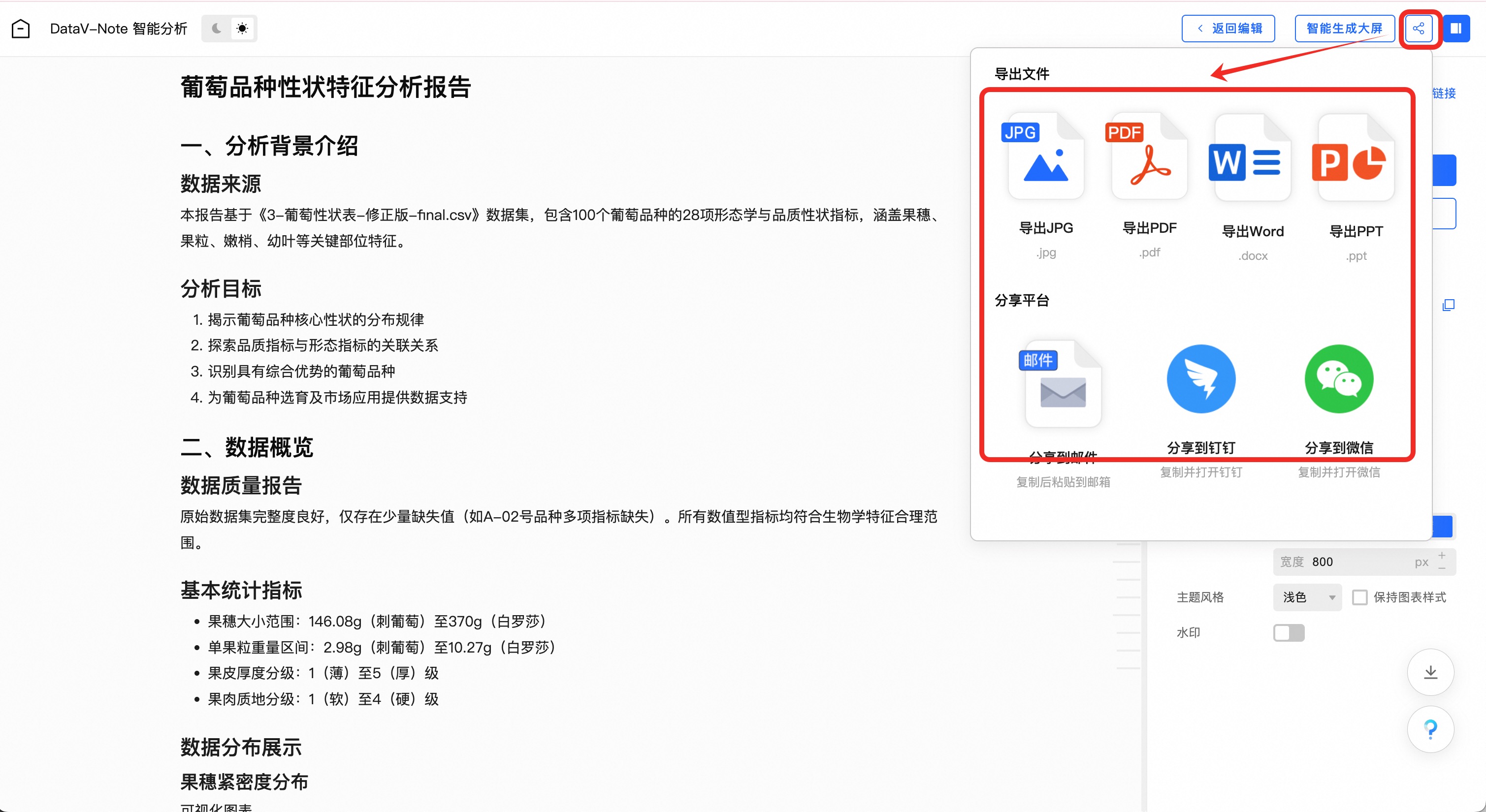Share the report to DingTalk
The height and width of the screenshot is (812, 1486).
(1200, 379)
